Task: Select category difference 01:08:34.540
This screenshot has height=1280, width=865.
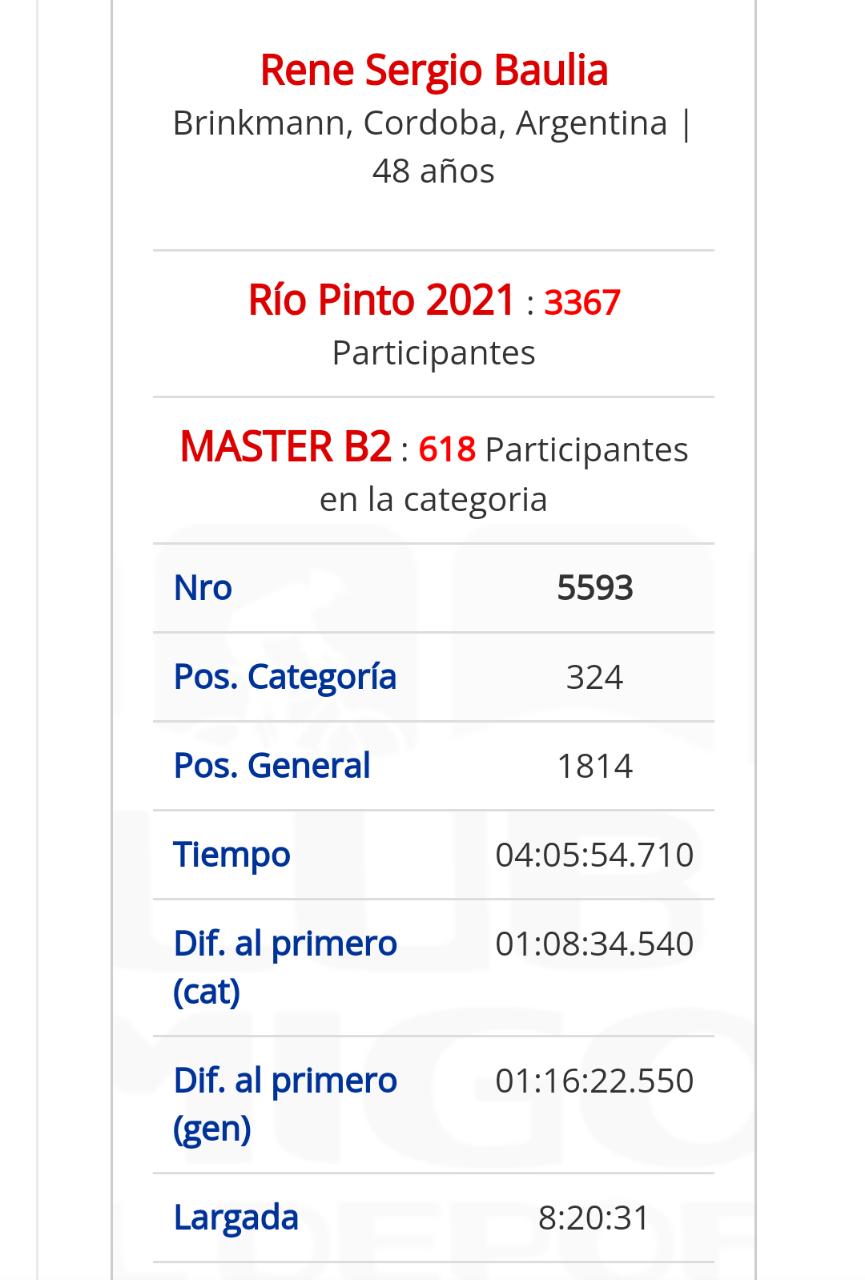Action: [x=595, y=945]
